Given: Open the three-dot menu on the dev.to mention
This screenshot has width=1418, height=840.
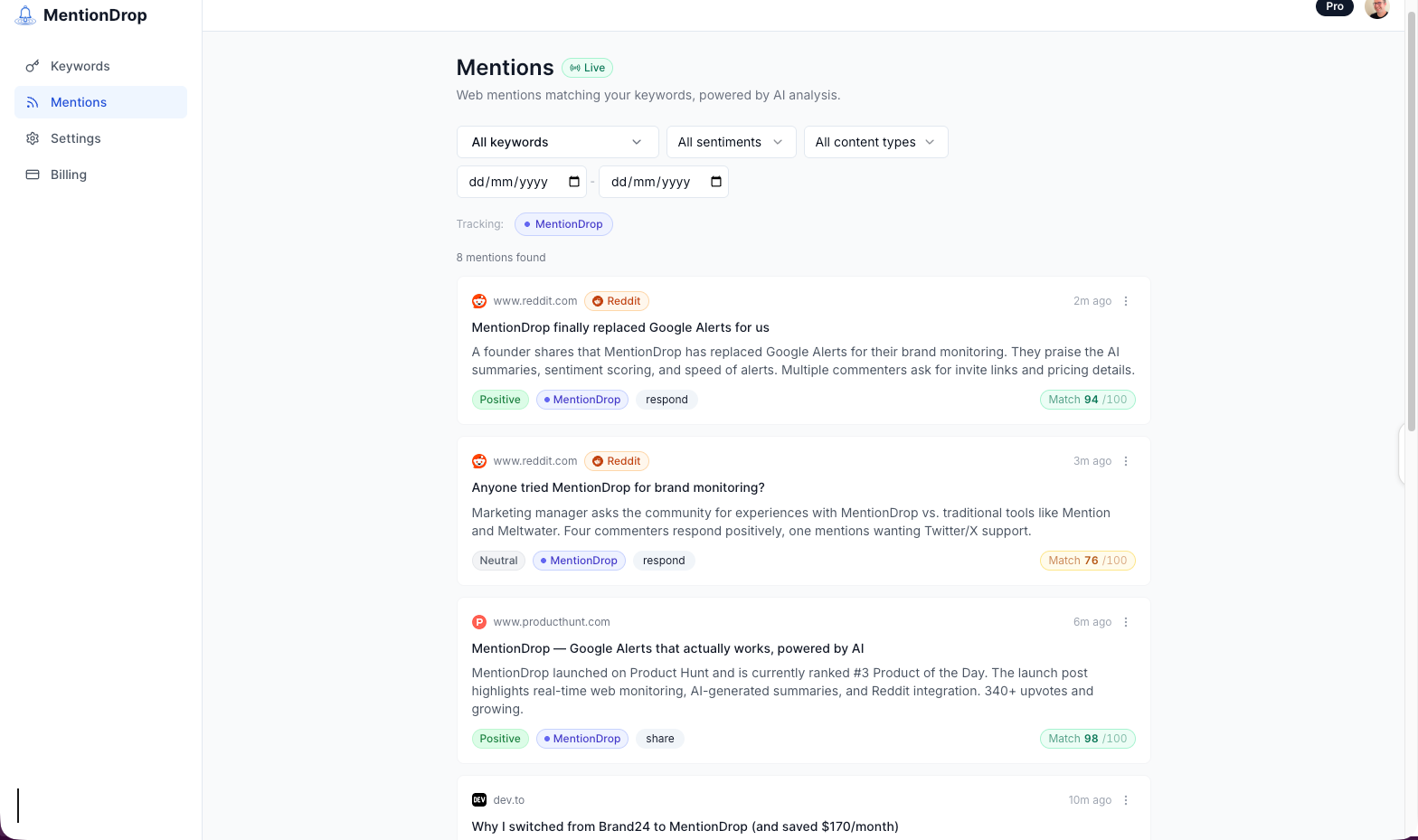Looking at the screenshot, I should click(x=1126, y=800).
